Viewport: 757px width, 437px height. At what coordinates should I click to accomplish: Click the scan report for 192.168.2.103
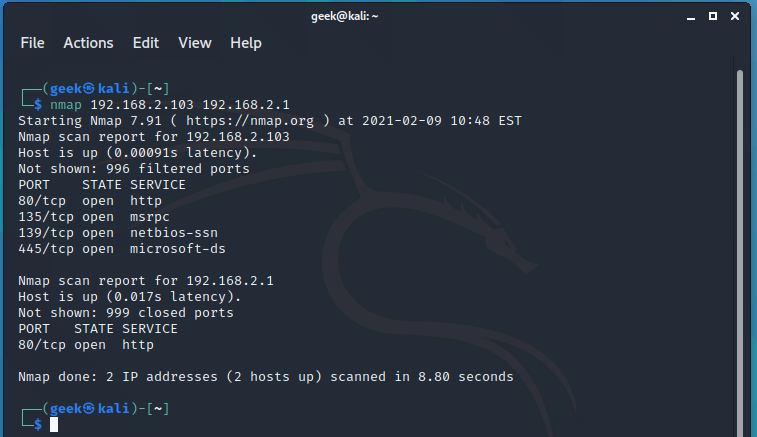coord(154,137)
